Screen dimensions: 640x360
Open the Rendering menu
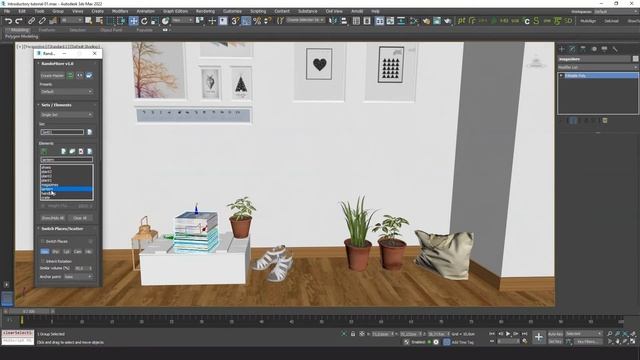click(205, 11)
